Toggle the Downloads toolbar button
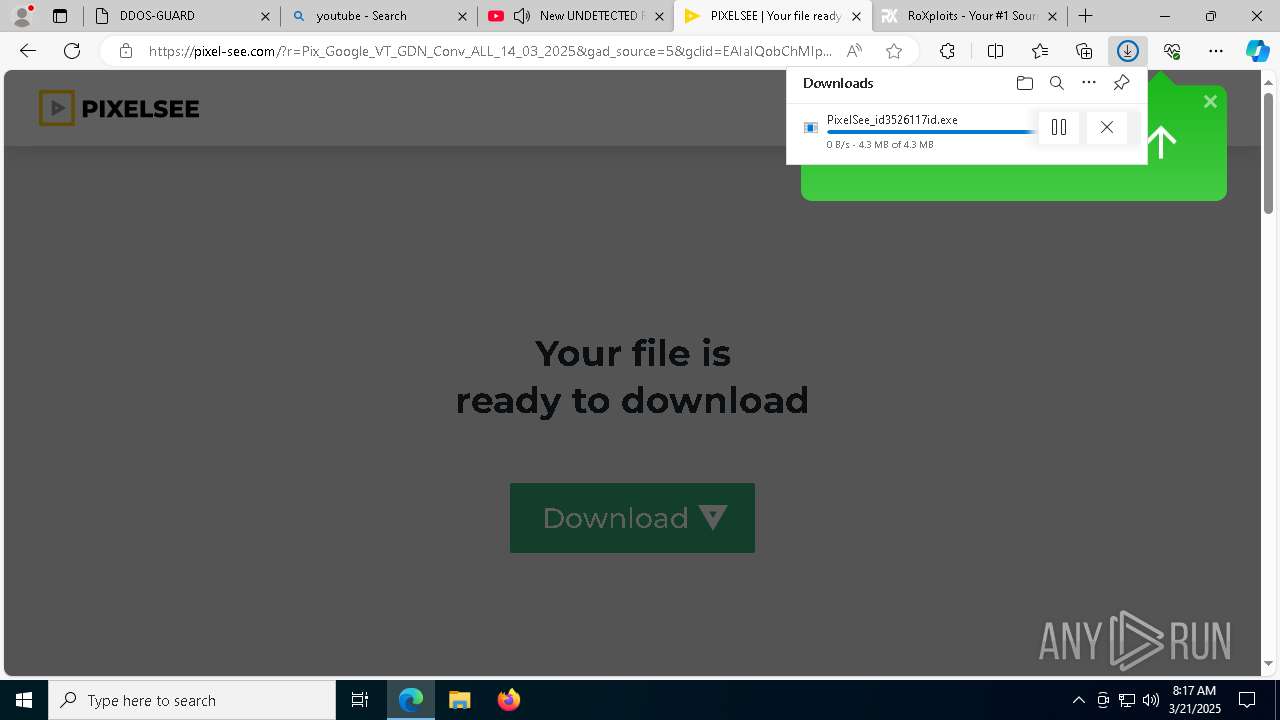The image size is (1280, 720). tap(1128, 51)
